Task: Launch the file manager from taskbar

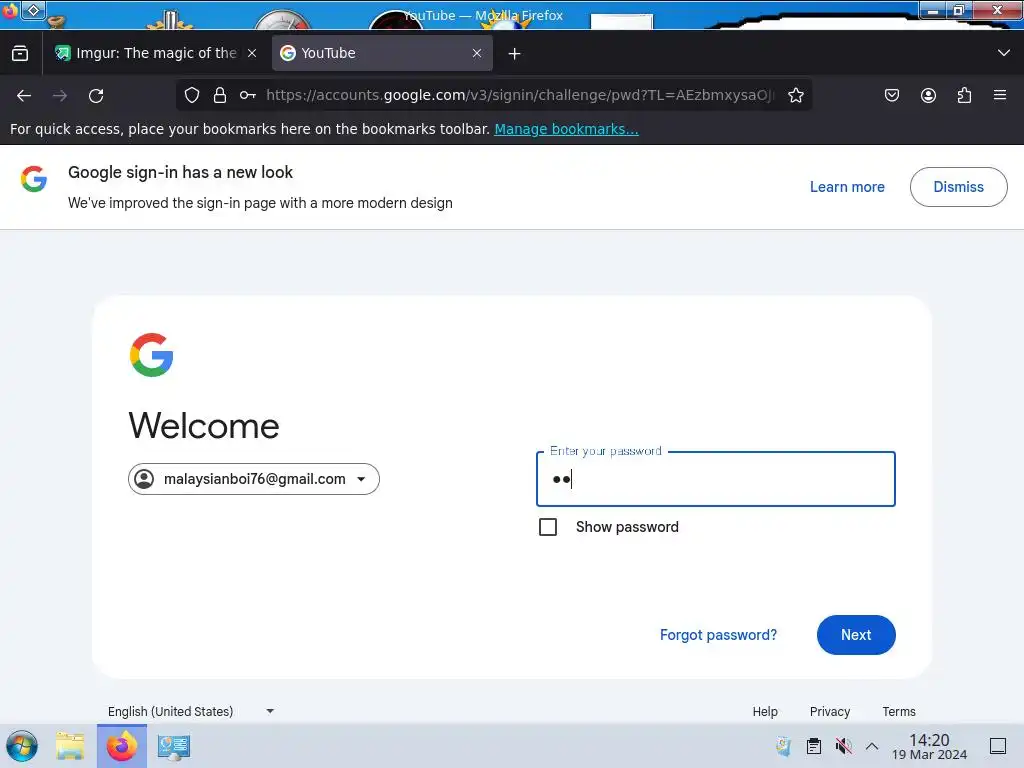Action: tap(70, 746)
